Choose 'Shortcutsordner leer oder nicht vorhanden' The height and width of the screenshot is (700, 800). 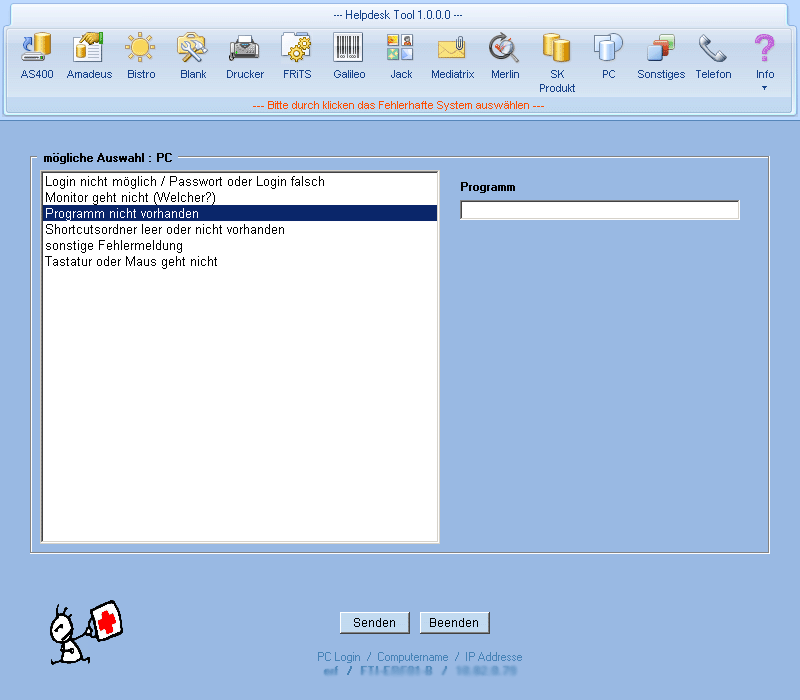click(x=165, y=230)
